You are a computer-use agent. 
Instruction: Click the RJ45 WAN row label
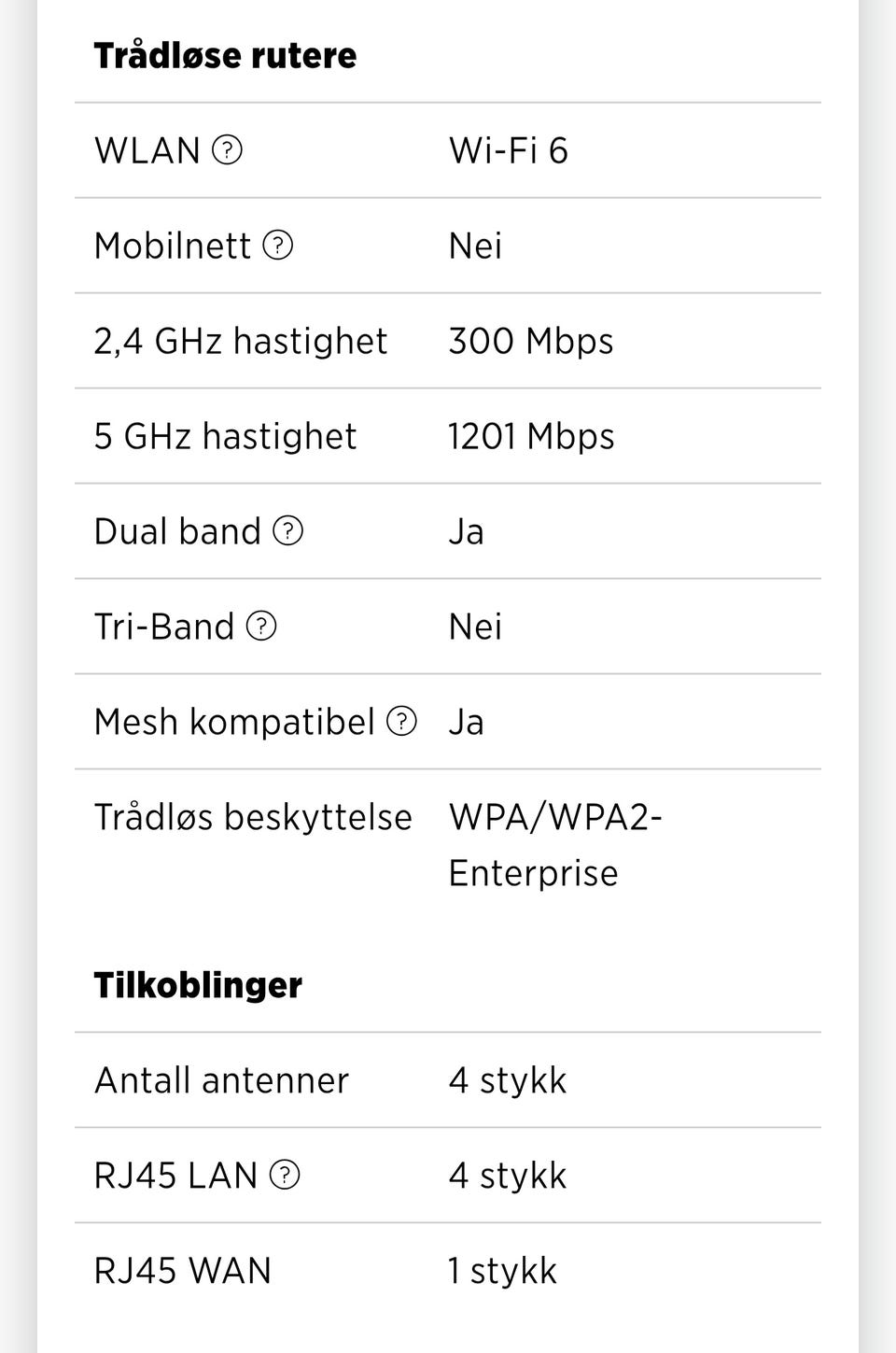183,1271
